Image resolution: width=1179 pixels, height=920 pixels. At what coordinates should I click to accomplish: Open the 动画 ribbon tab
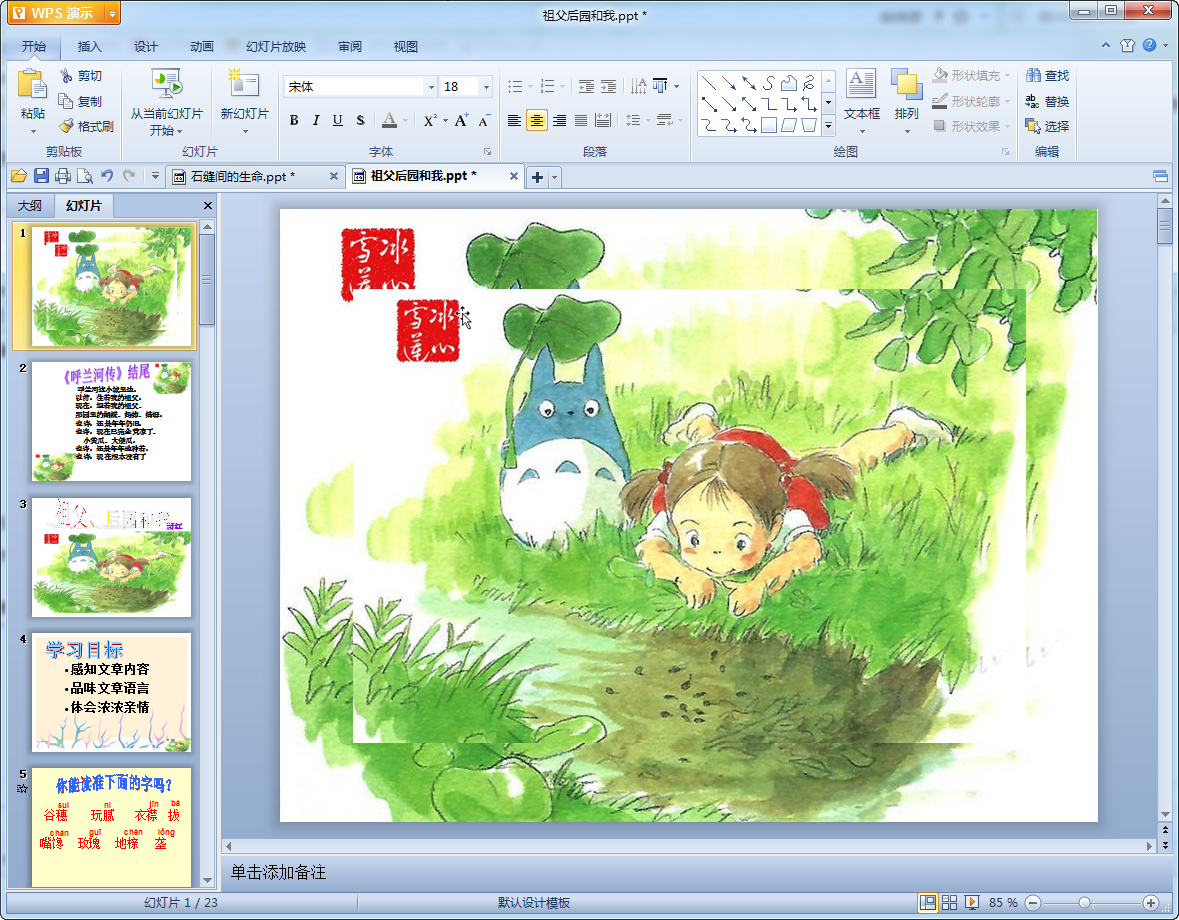(x=202, y=47)
